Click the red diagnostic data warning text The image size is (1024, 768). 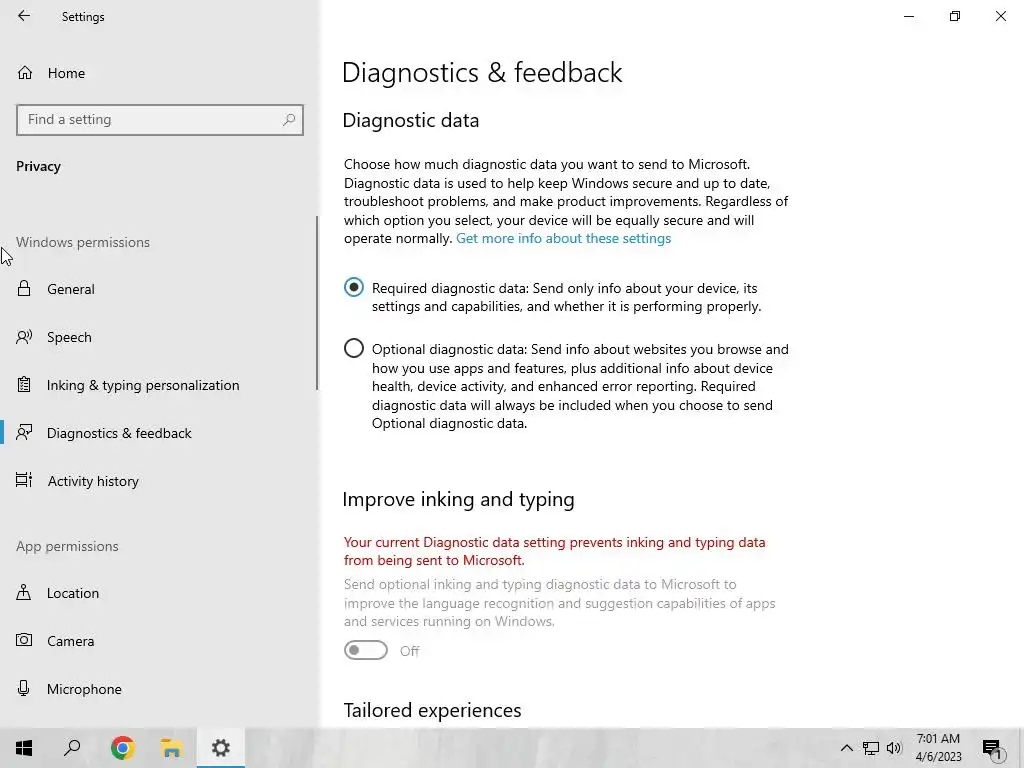(554, 551)
